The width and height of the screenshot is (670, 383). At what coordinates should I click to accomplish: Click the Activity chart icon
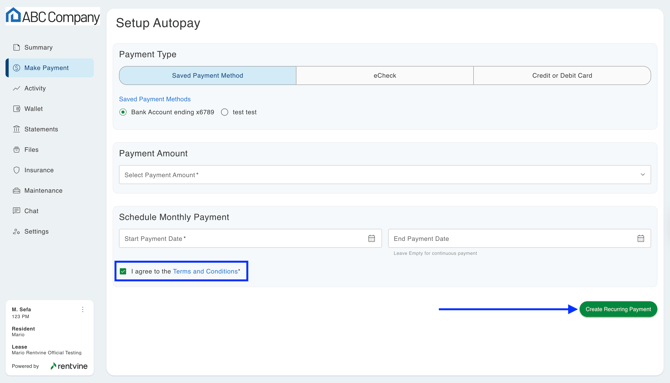pyautogui.click(x=16, y=88)
